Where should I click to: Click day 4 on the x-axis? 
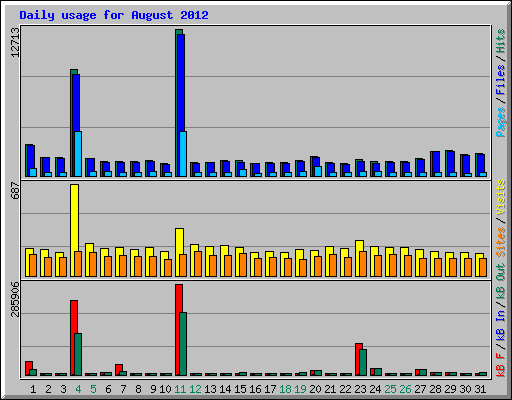(78, 389)
